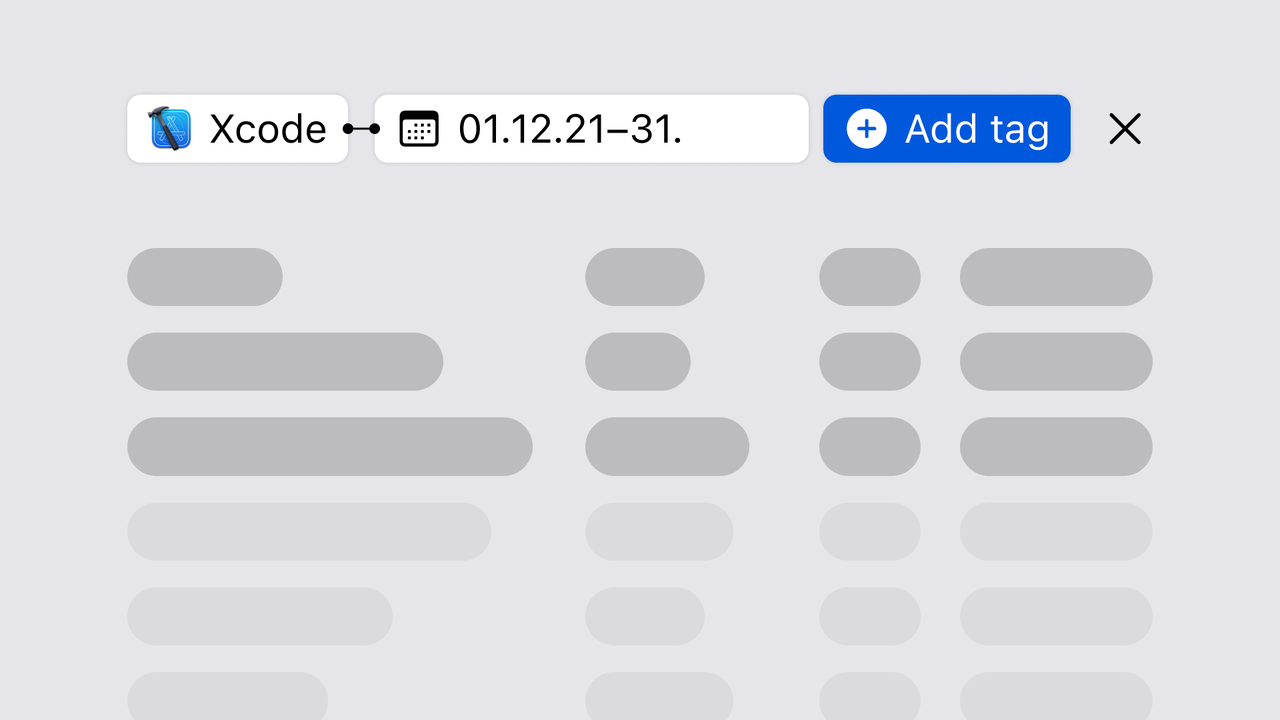This screenshot has width=1280, height=720.
Task: Select the longest dark placeholder bar in third row
Action: pyautogui.click(x=330, y=446)
